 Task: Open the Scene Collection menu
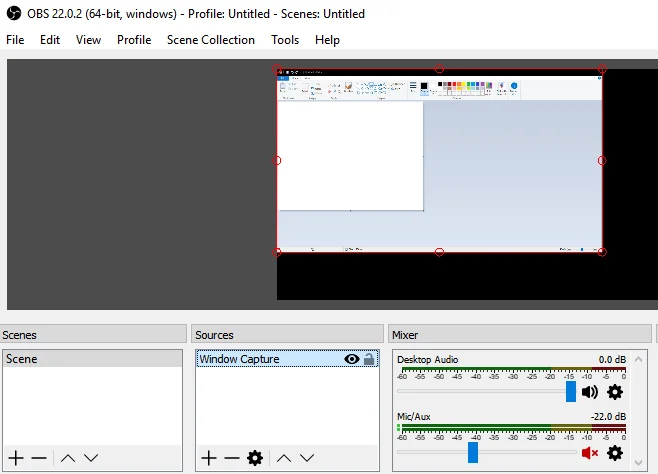pos(210,40)
